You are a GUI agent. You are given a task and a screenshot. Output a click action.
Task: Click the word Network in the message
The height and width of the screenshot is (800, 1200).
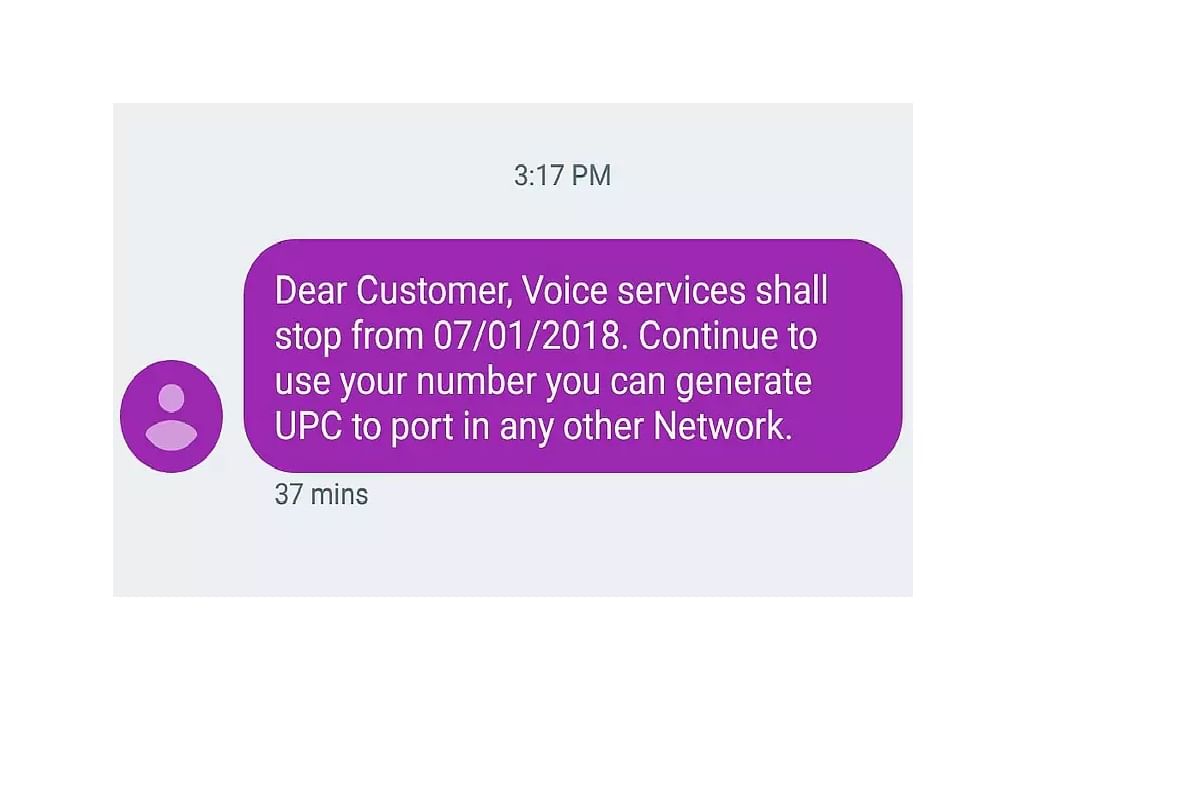pos(722,427)
